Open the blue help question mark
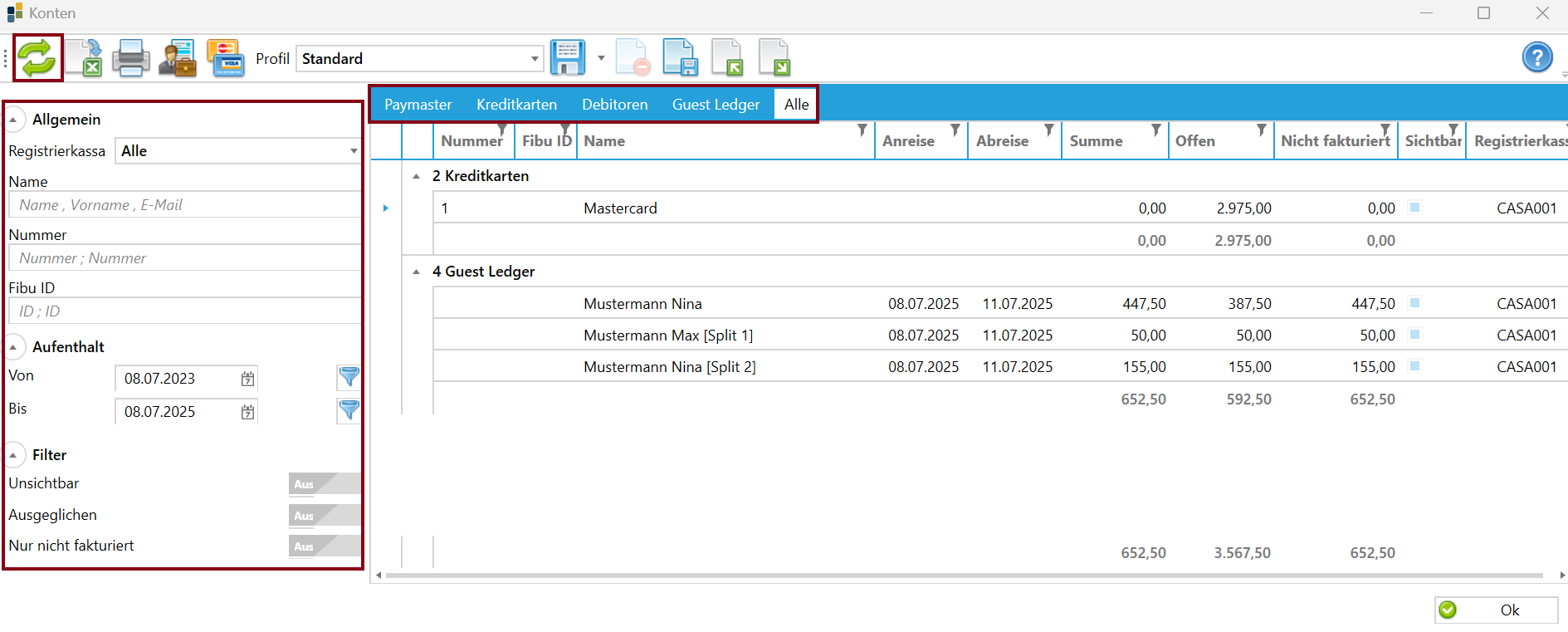 (x=1537, y=57)
